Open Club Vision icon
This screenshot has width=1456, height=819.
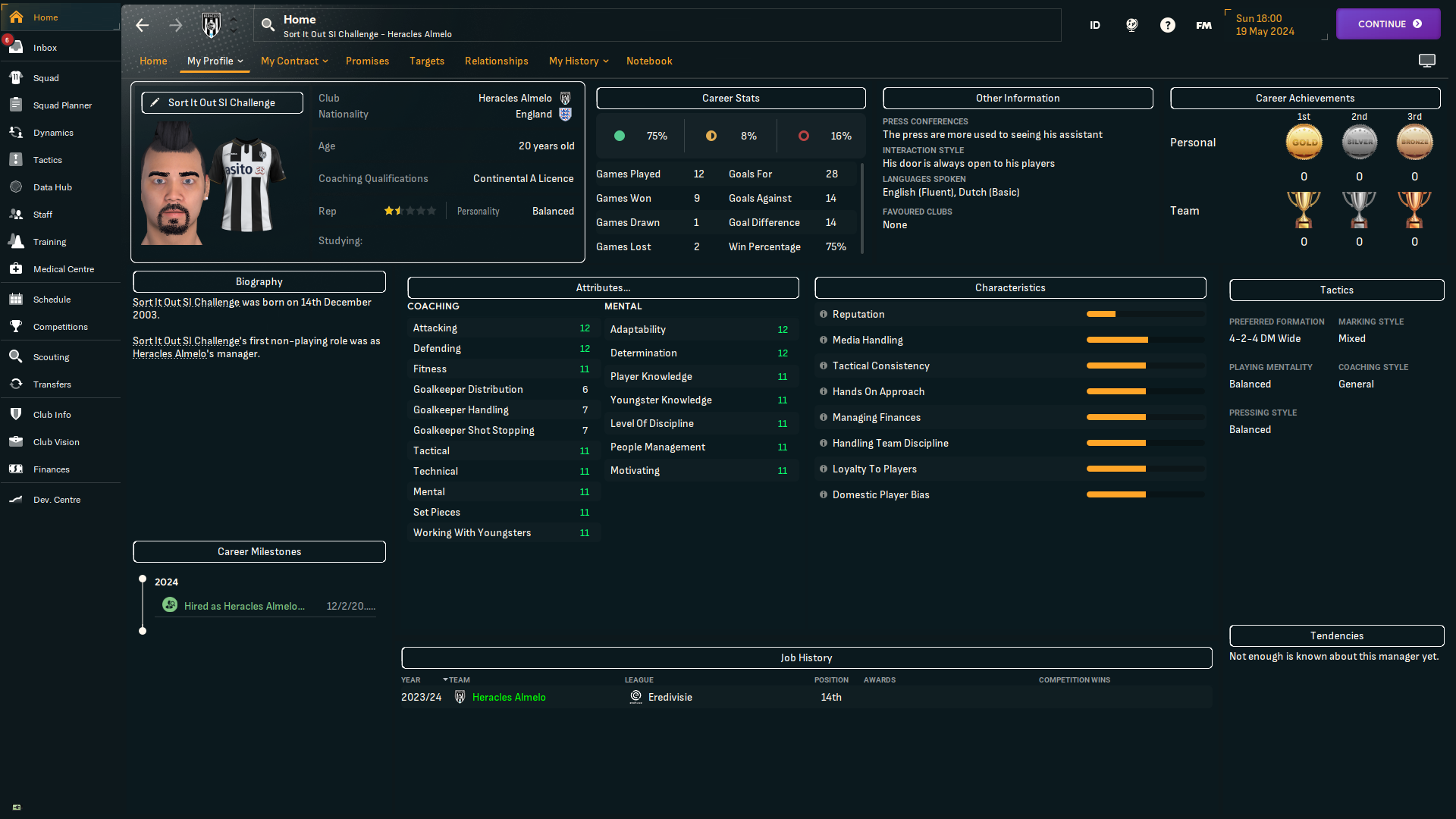tap(16, 441)
